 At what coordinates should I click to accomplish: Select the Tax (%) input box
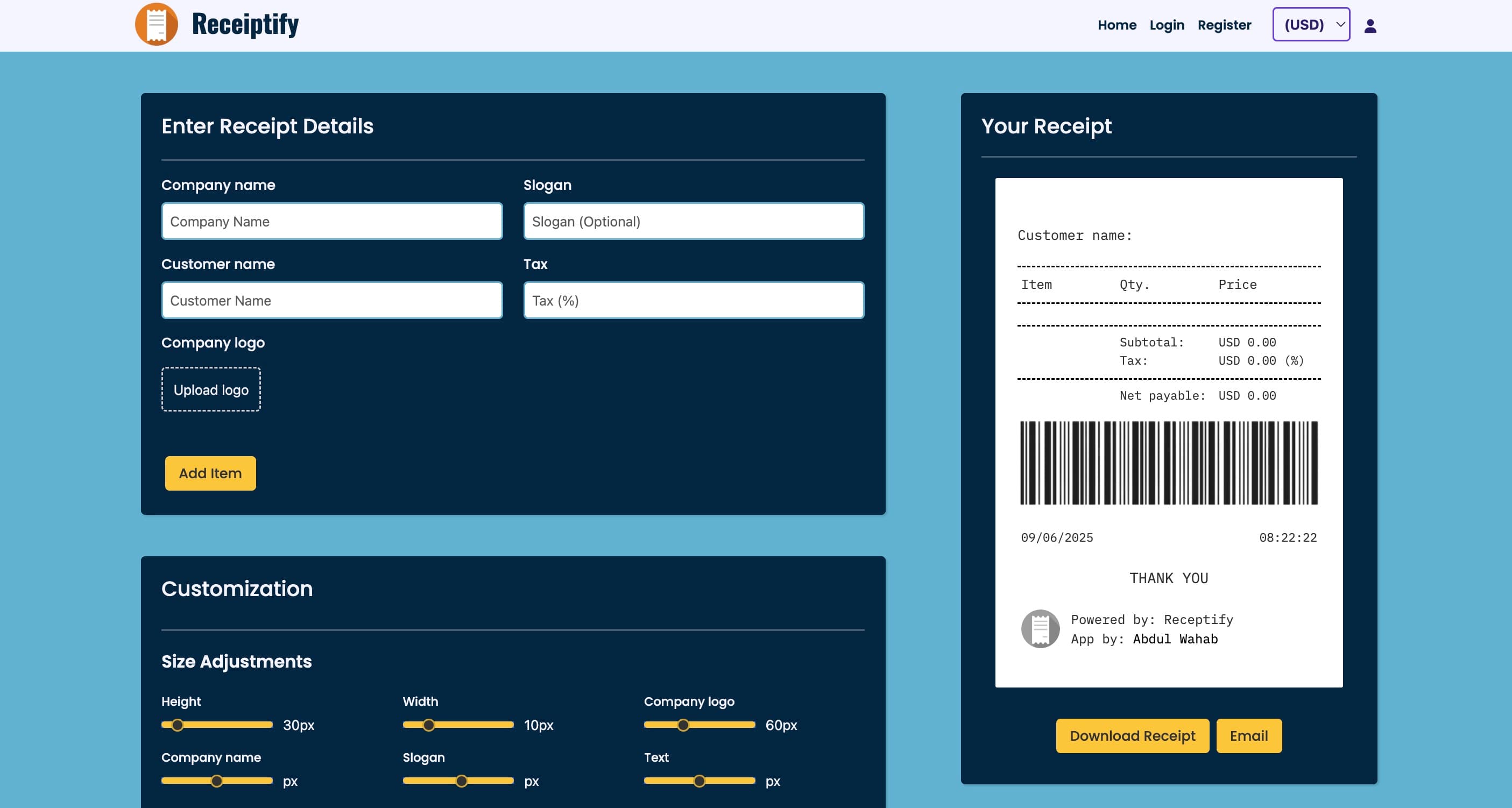pos(693,300)
